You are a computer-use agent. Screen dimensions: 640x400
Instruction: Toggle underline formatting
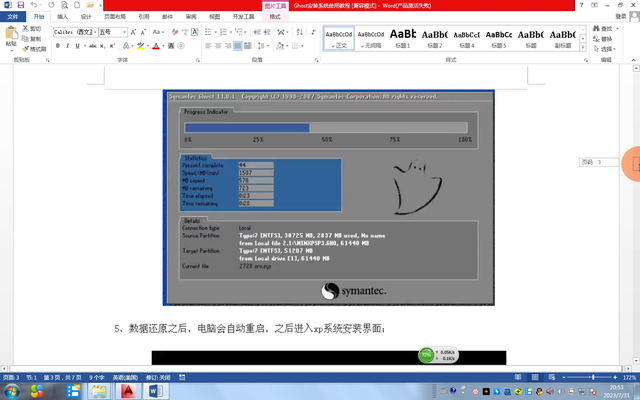tap(77, 46)
